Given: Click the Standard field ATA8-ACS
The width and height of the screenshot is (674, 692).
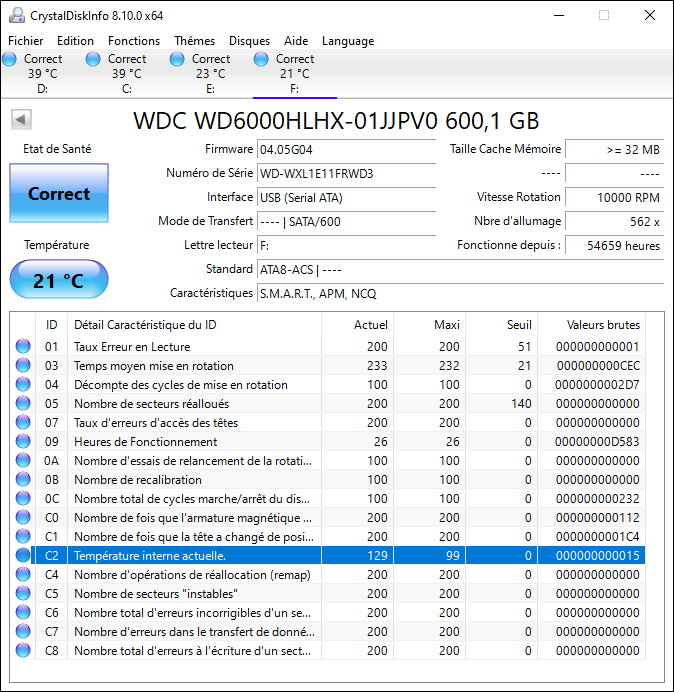Looking at the screenshot, I should (x=460, y=269).
